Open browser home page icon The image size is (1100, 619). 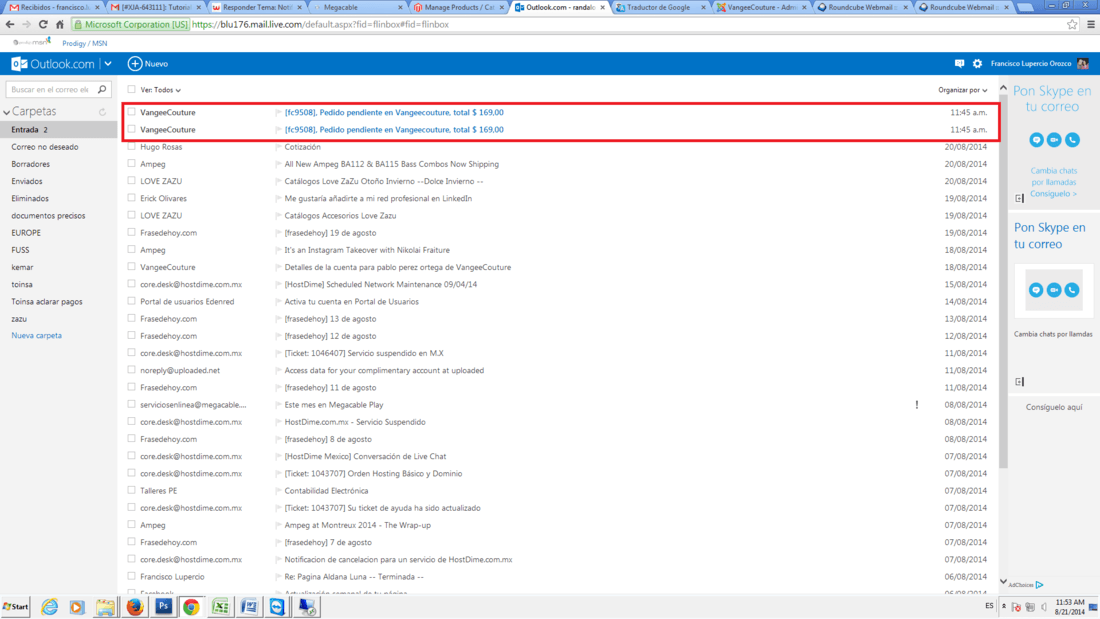tap(60, 25)
